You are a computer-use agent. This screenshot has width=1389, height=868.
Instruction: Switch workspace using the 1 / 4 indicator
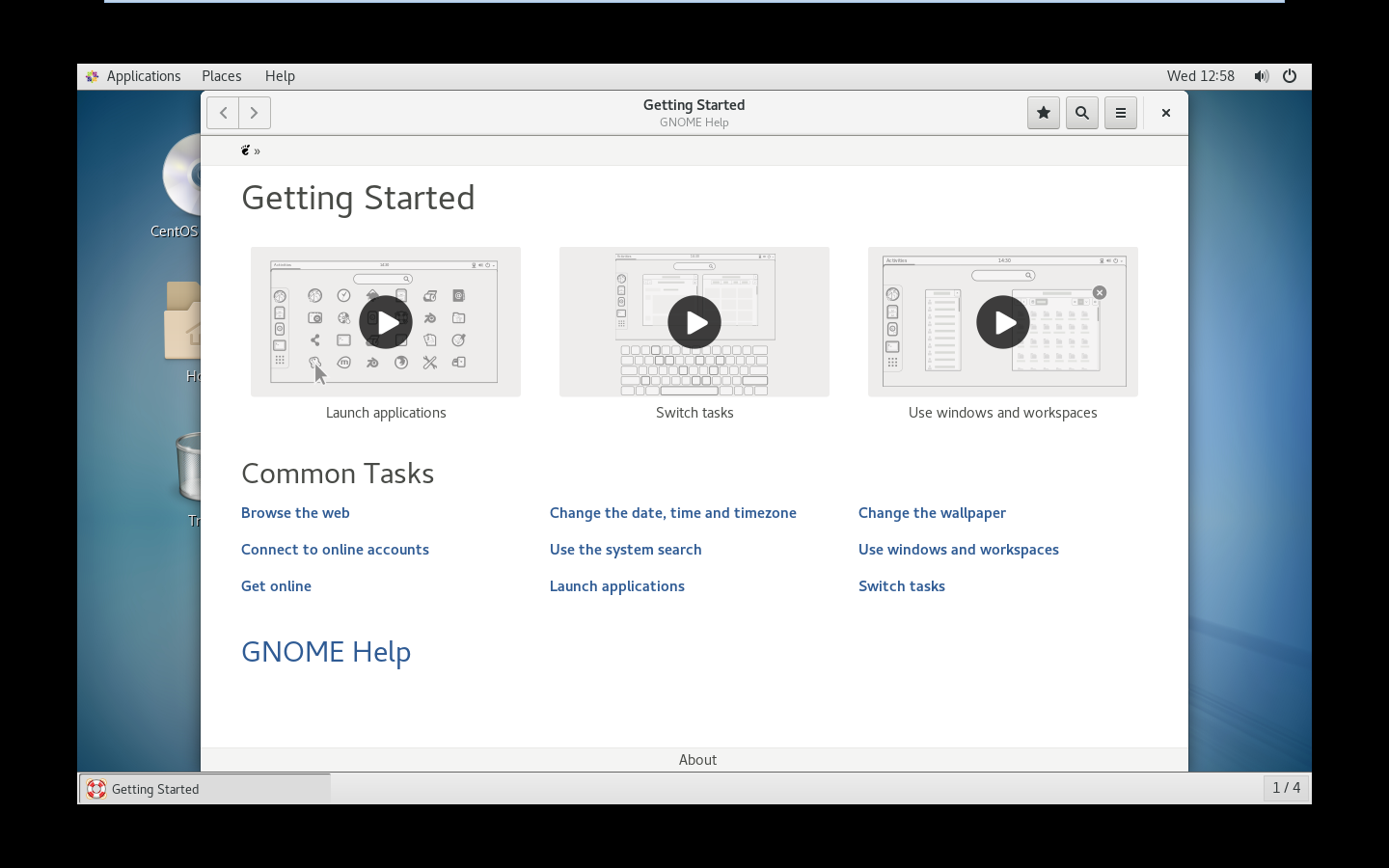tap(1286, 788)
